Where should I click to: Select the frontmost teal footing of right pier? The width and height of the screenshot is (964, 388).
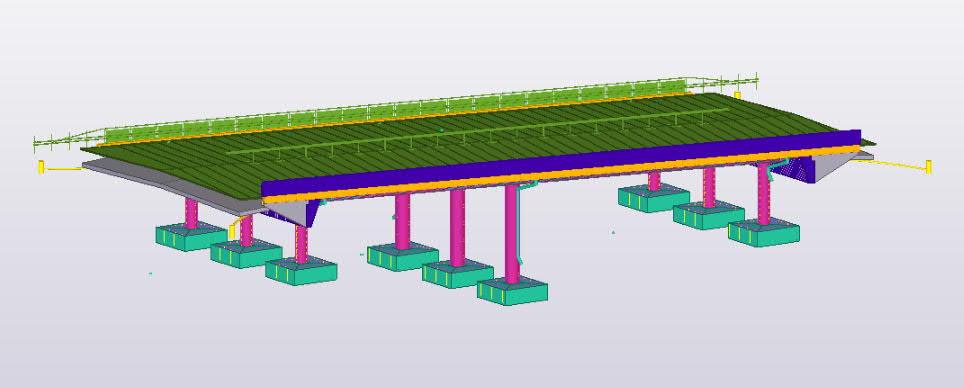click(x=764, y=233)
